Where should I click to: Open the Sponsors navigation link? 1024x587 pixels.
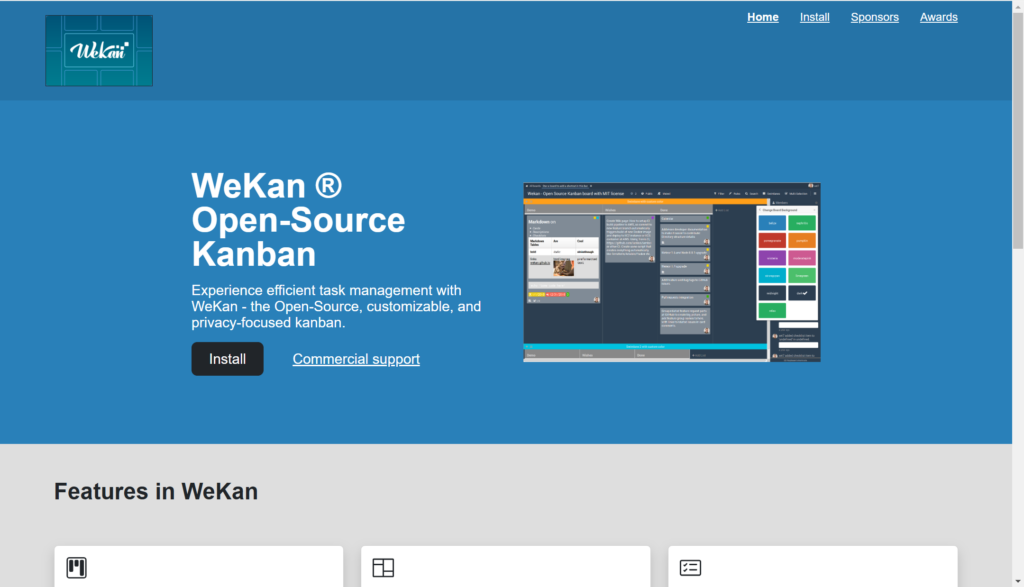[x=874, y=17]
